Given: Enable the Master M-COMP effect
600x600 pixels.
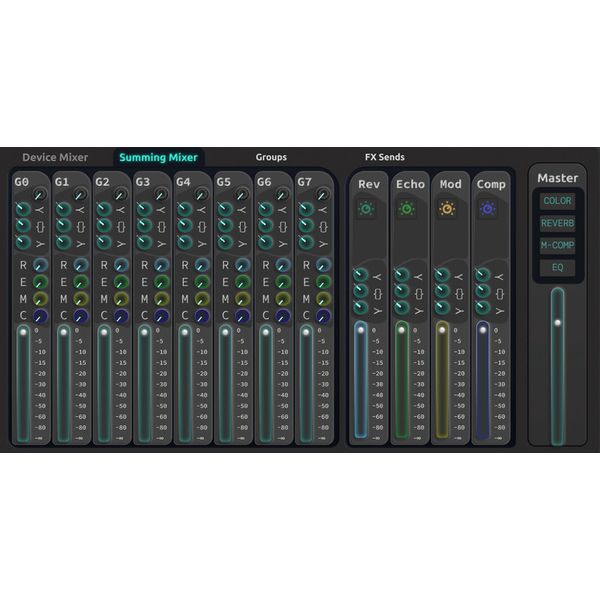Looking at the screenshot, I should (x=557, y=245).
